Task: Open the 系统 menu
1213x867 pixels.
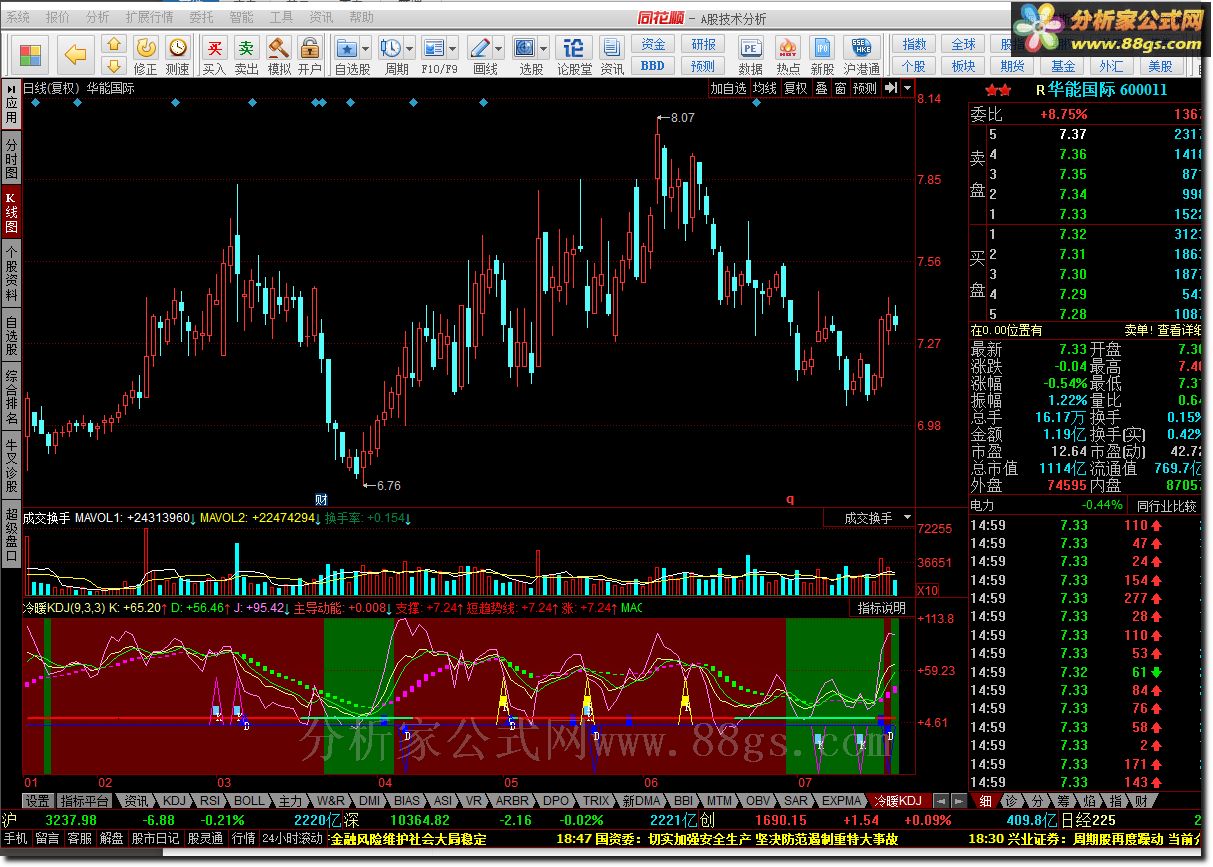Action: [x=19, y=17]
